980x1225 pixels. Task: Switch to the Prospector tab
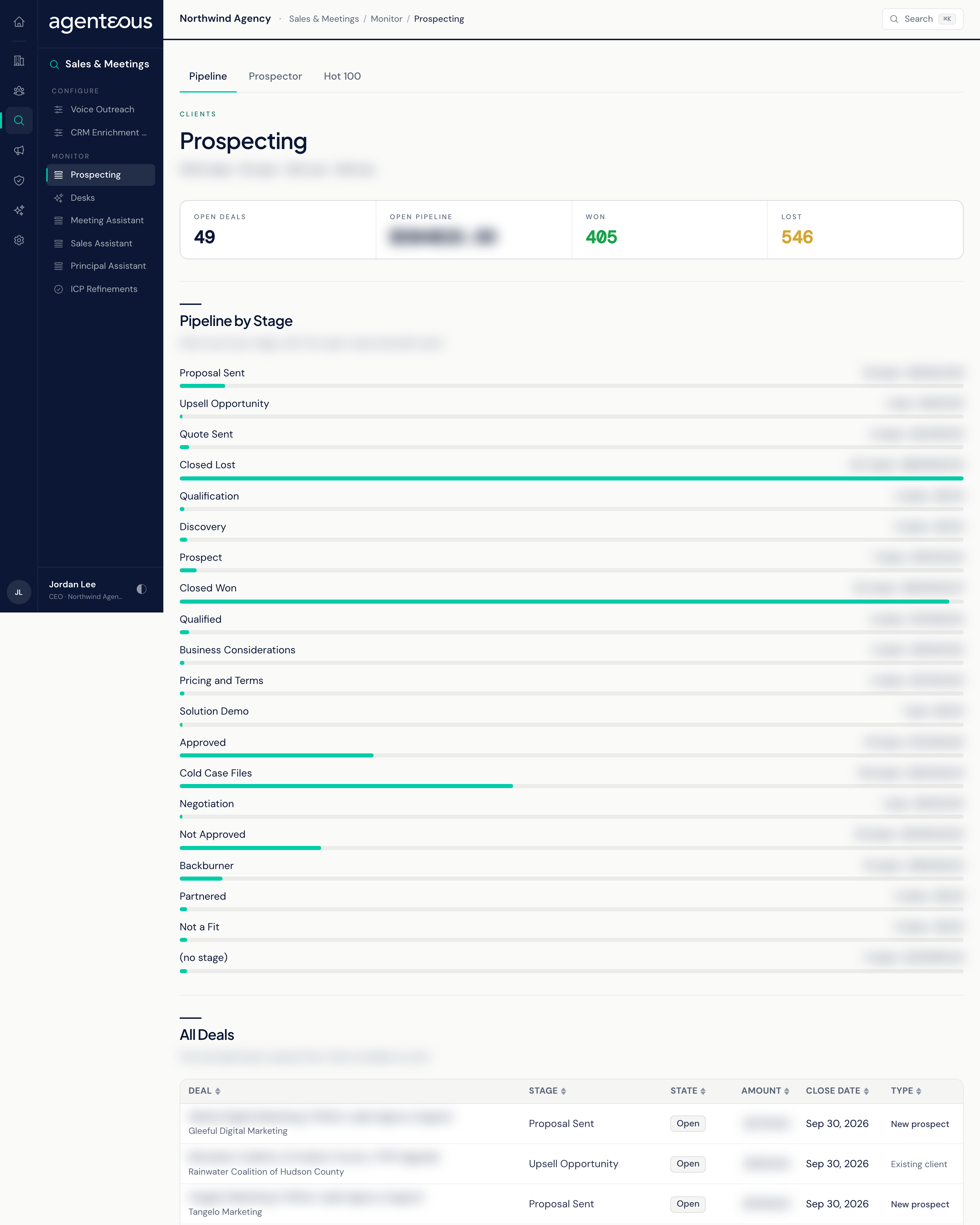[x=275, y=76]
